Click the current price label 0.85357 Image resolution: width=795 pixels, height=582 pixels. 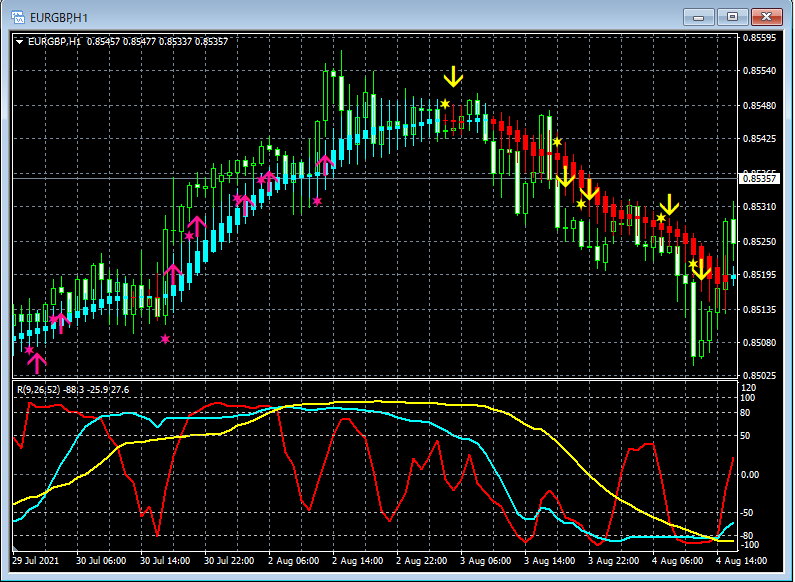[x=759, y=179]
